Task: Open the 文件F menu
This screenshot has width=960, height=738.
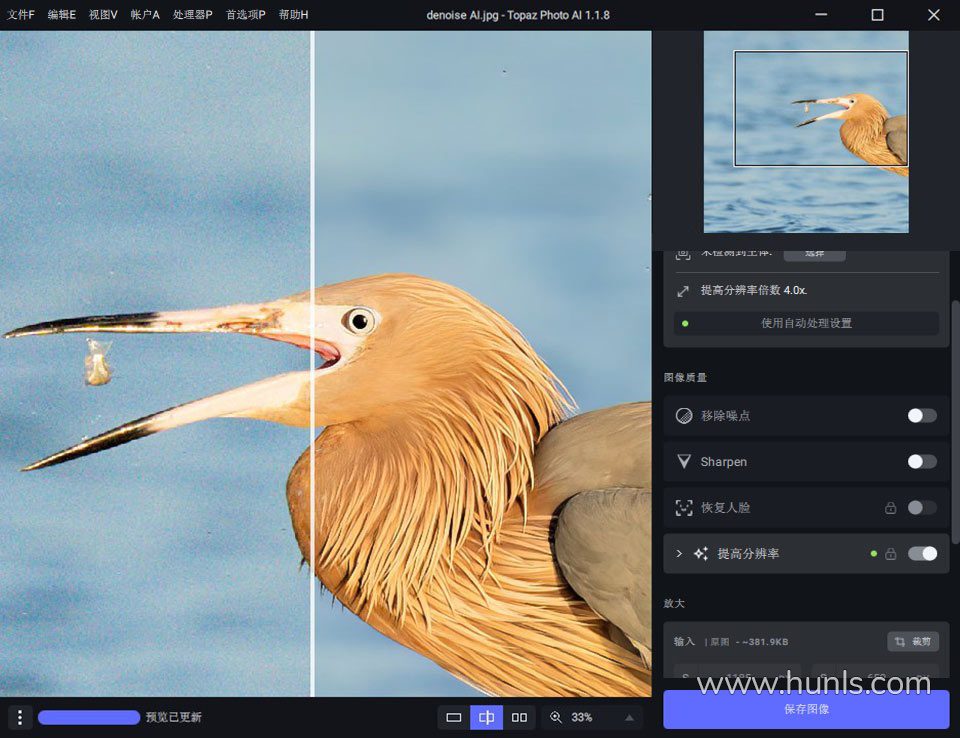Action: (x=20, y=15)
